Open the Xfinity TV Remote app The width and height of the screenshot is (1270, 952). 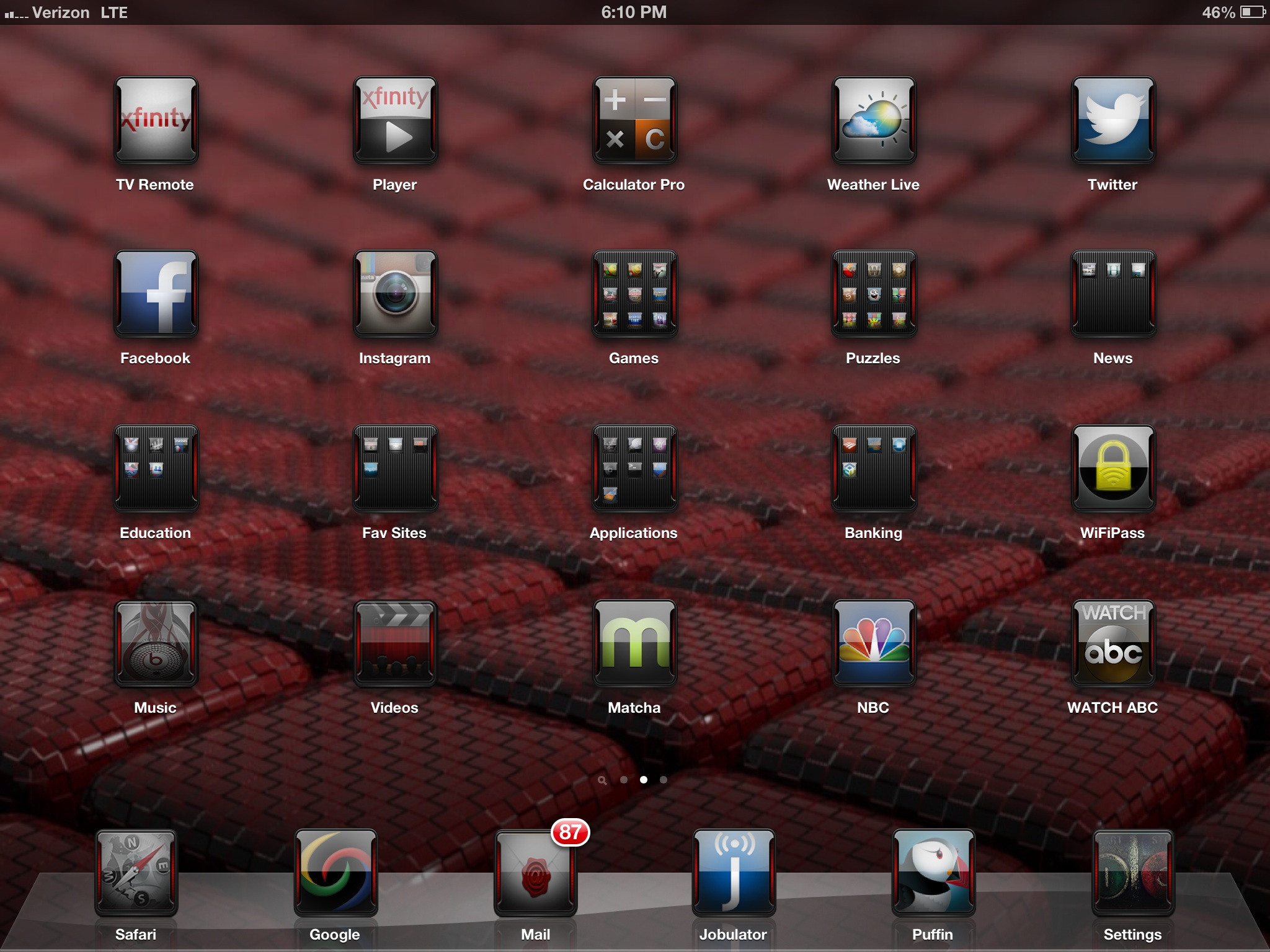click(156, 120)
